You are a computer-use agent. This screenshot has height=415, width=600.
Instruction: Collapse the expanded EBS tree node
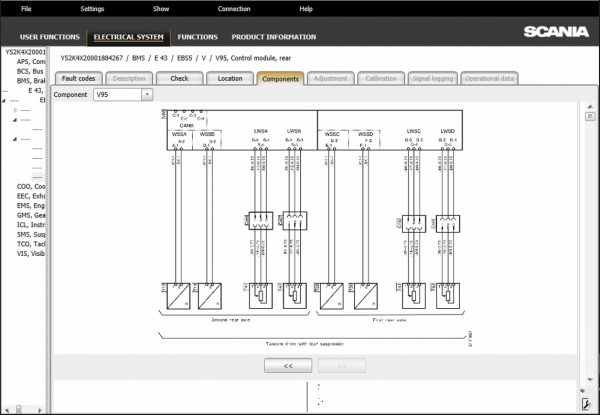(x=4, y=100)
